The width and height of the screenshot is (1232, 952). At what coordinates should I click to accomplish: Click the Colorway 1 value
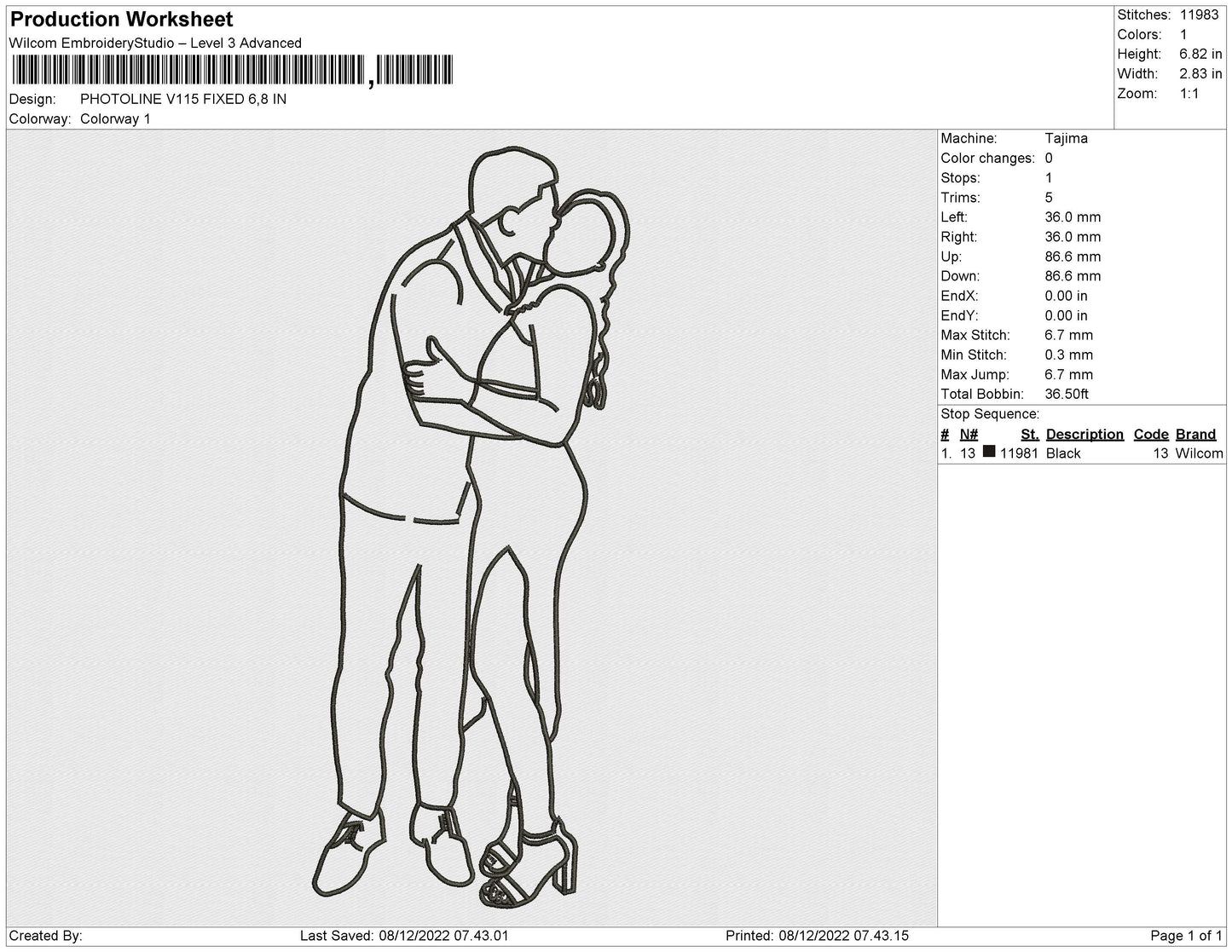pyautogui.click(x=115, y=118)
